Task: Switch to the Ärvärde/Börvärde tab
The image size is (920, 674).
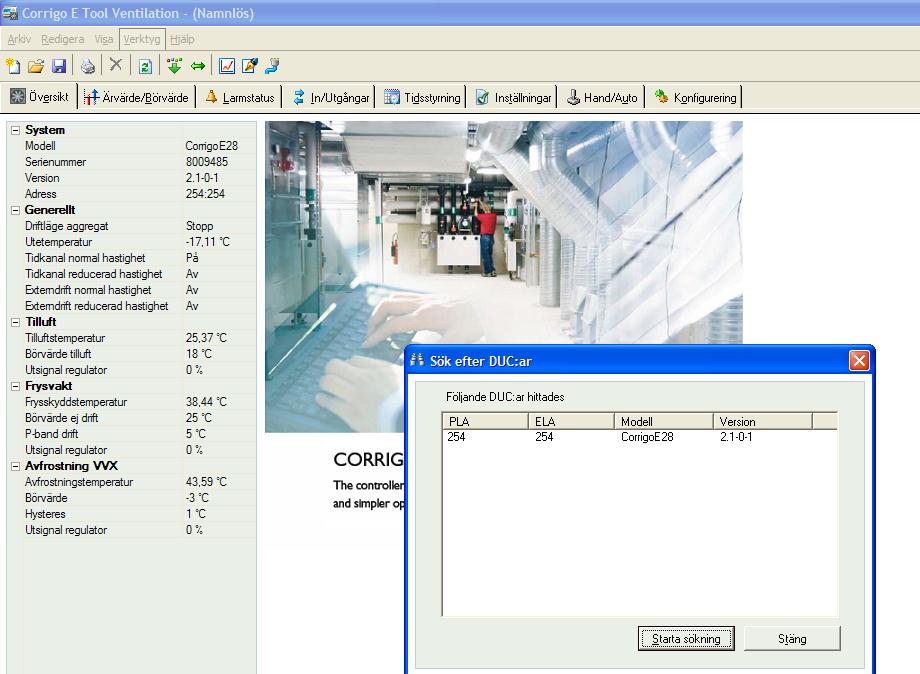Action: tap(136, 97)
